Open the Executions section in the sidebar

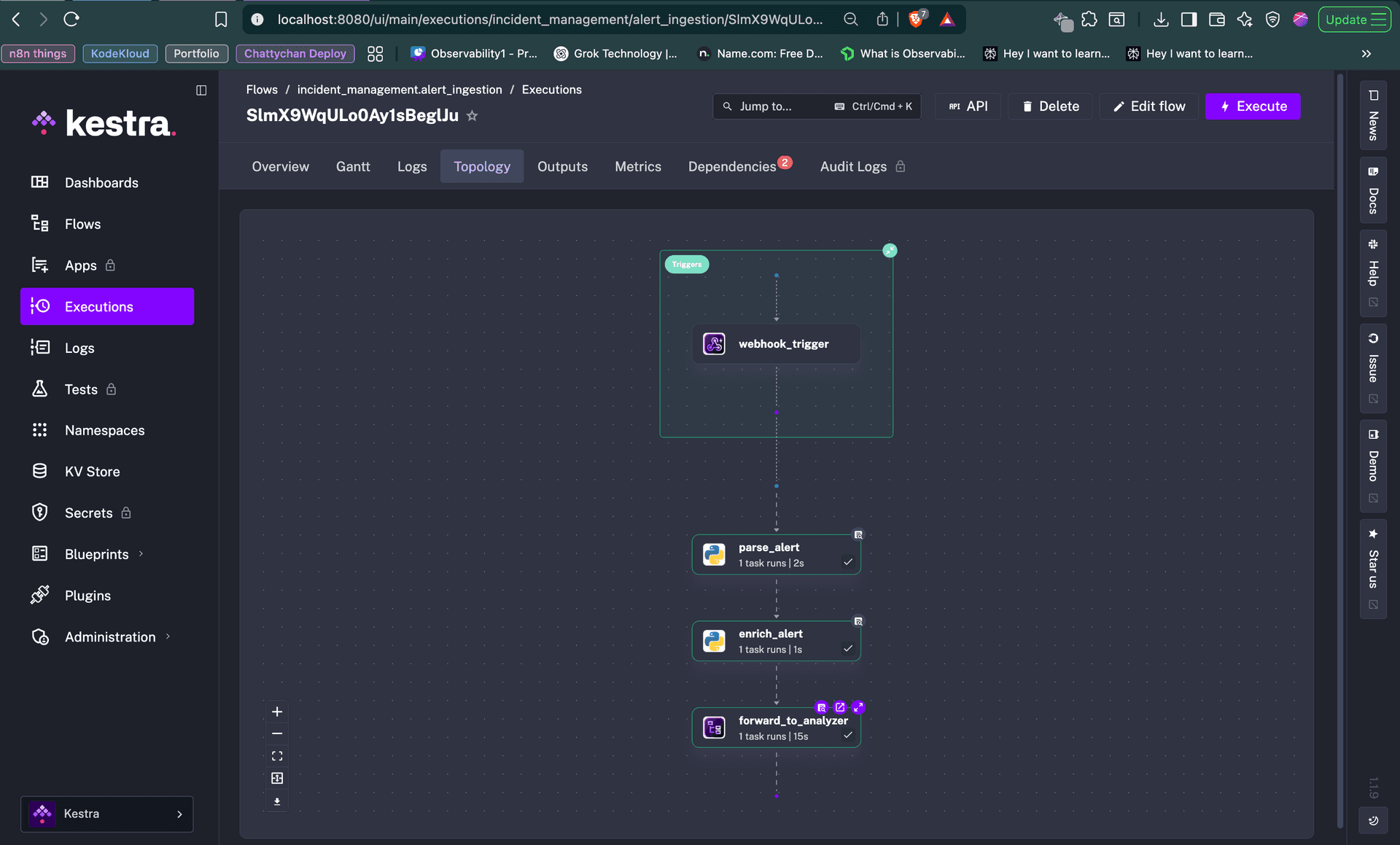click(98, 306)
